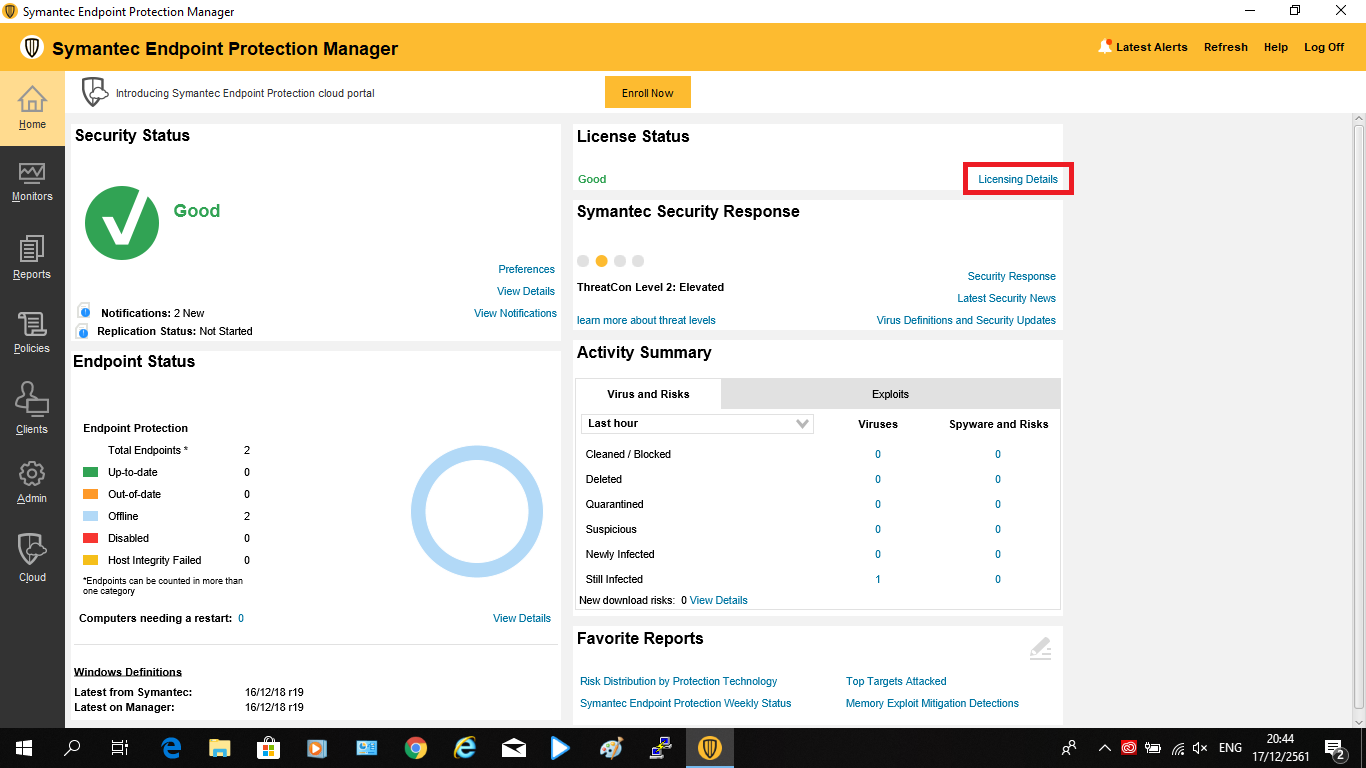Screen dimensions: 1366x768
Task: Click the Favorite Reports edit pencil icon
Action: [1040, 648]
